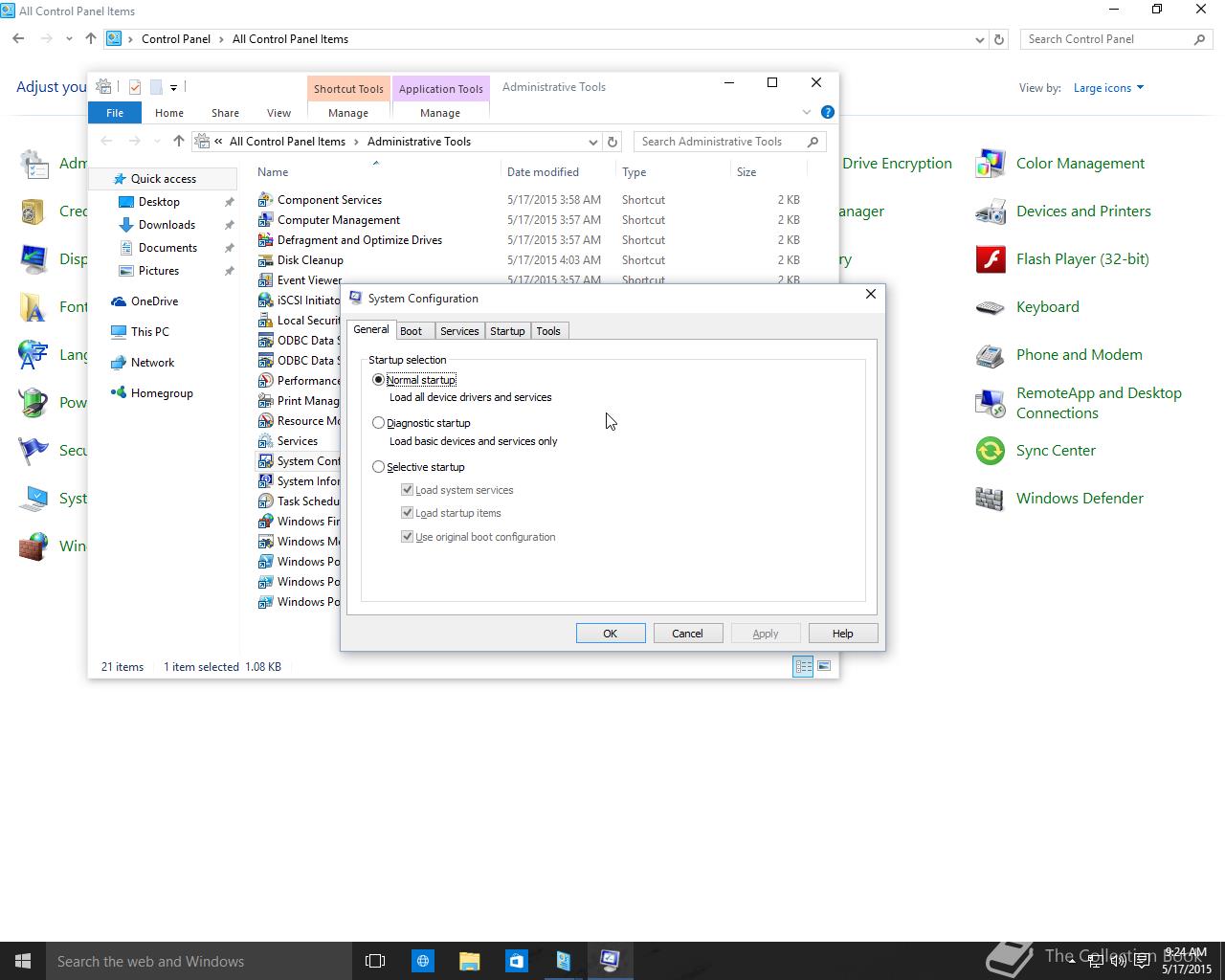Image resolution: width=1225 pixels, height=980 pixels.
Task: Select Defragment and Optimize Drives icon
Action: 265,240
